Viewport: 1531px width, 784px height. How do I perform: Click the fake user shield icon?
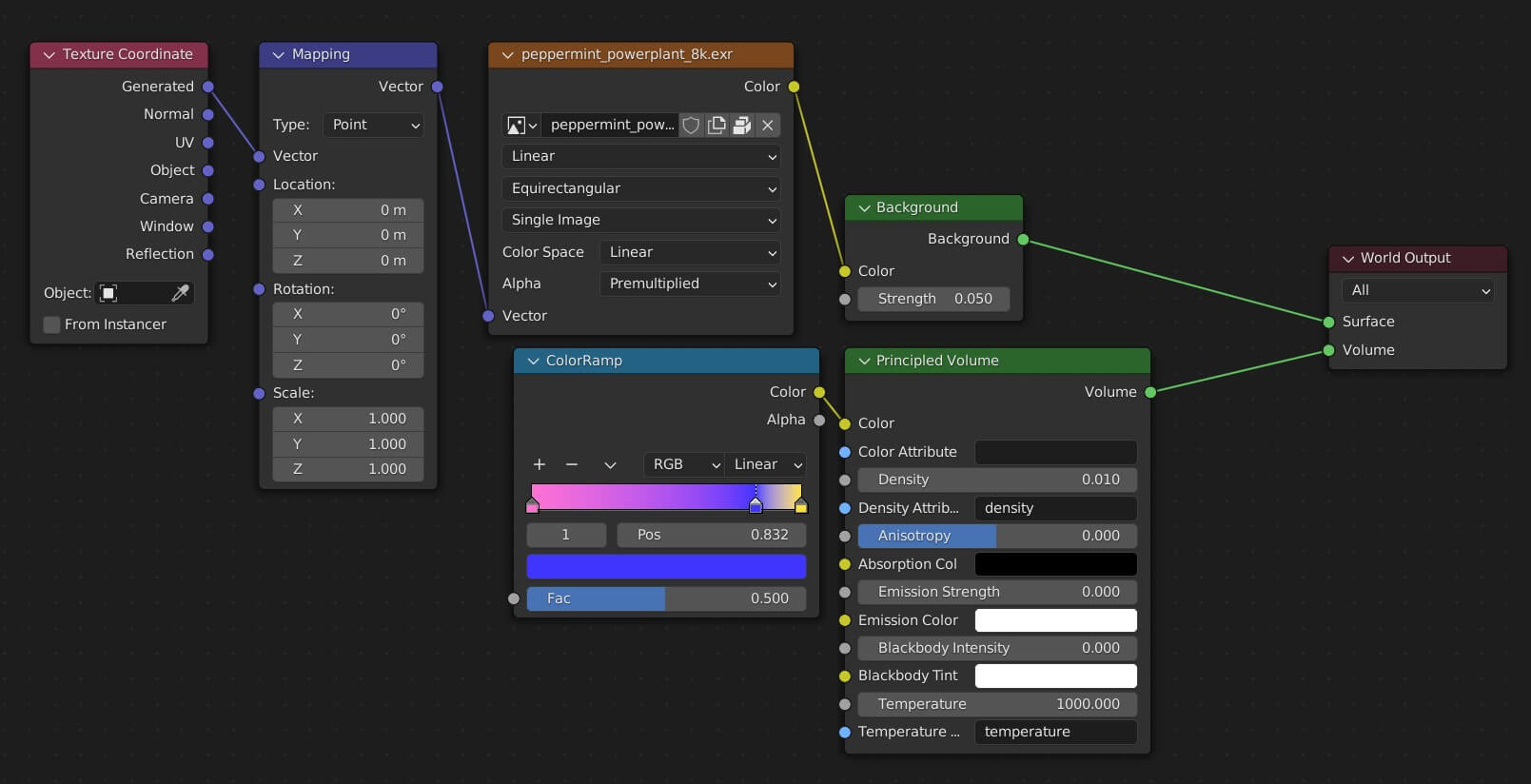[x=692, y=126]
